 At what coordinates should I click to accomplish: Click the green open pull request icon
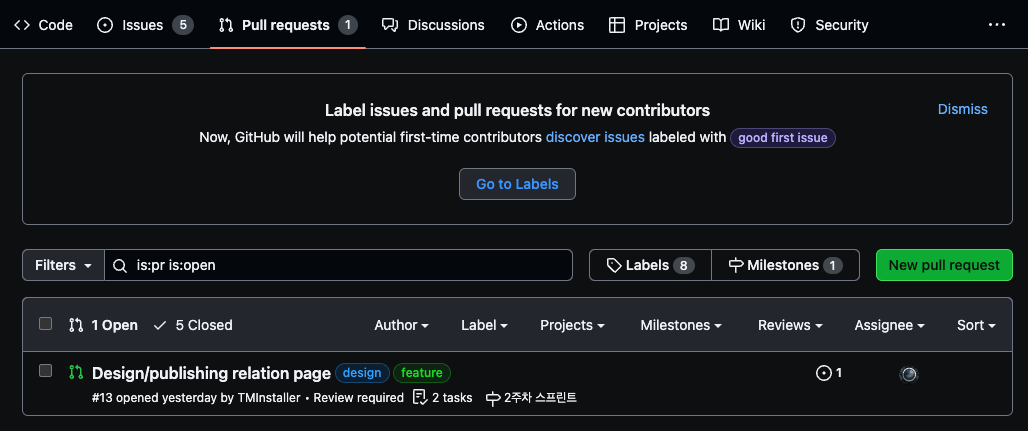coord(76,373)
